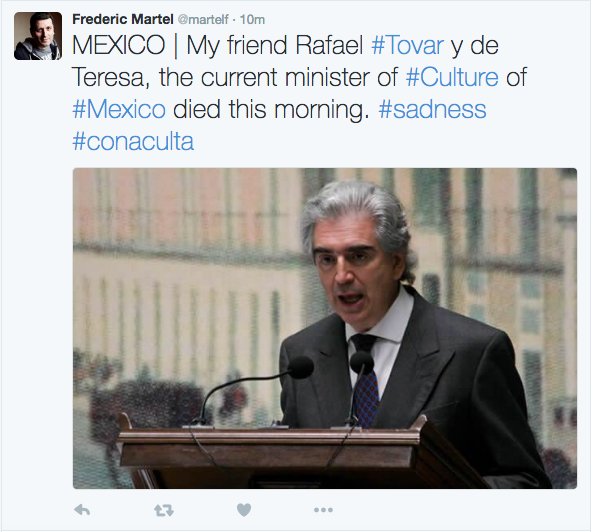
Task: Retweet this tweet using the arrows icon
Action: 164,511
